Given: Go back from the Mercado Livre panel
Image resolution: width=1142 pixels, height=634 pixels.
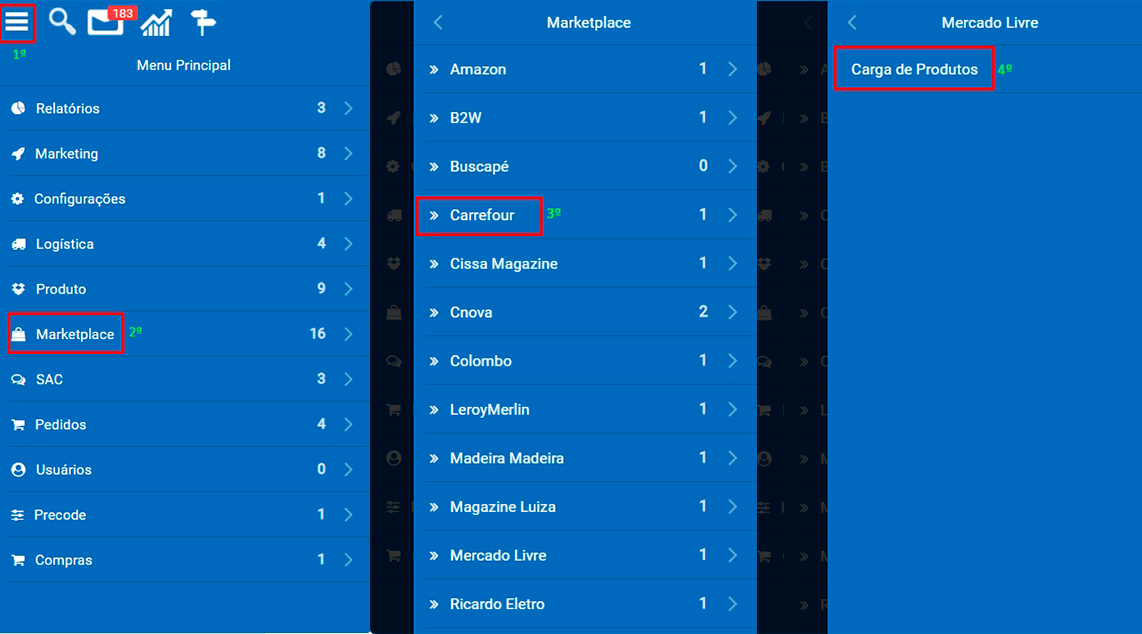Looking at the screenshot, I should coord(852,23).
